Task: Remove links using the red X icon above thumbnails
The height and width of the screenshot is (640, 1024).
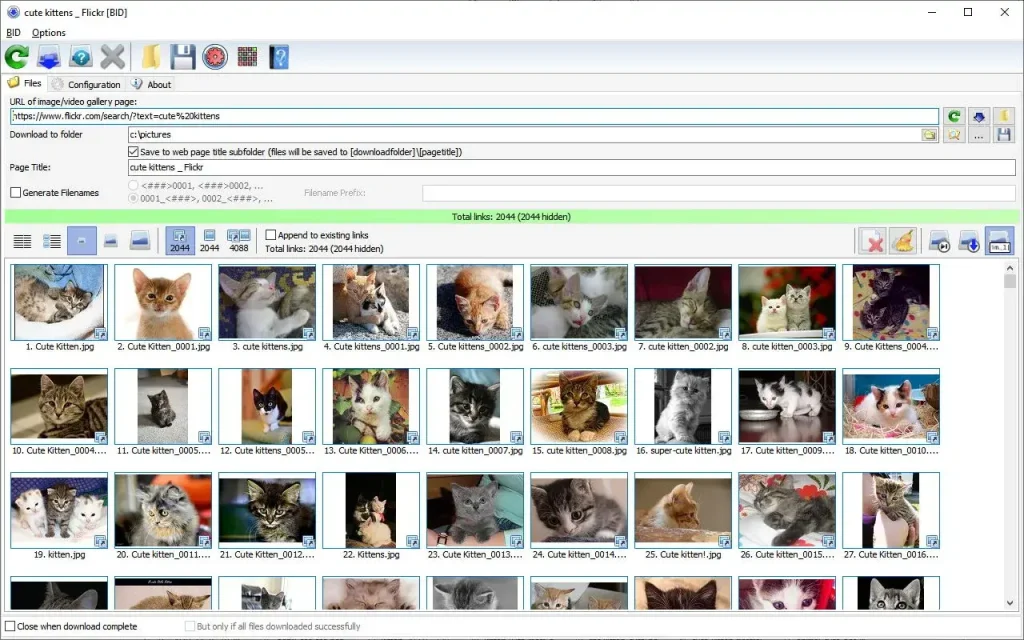Action: (871, 240)
